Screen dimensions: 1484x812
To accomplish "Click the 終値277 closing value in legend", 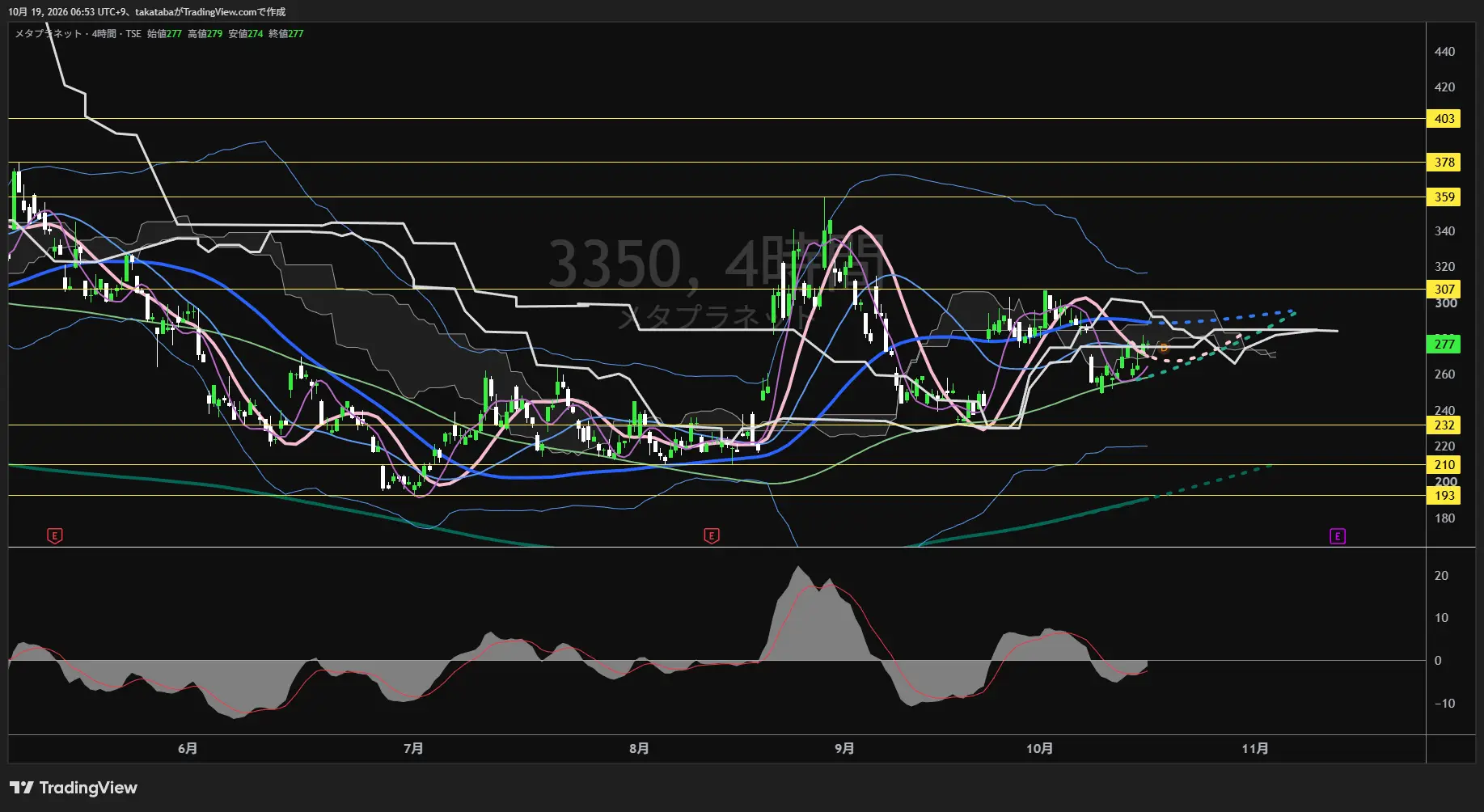I will 286,34.
